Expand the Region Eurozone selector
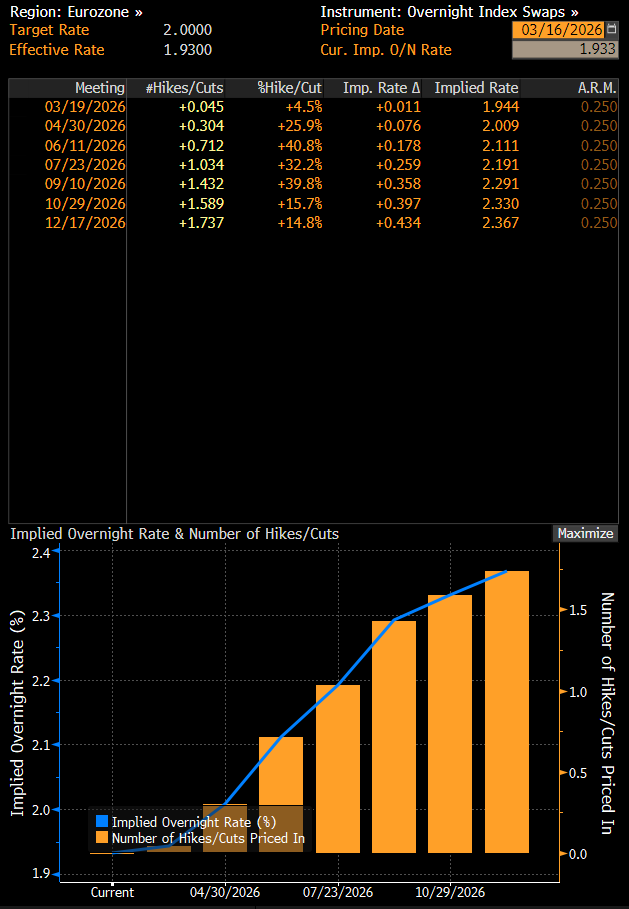 [x=76, y=11]
